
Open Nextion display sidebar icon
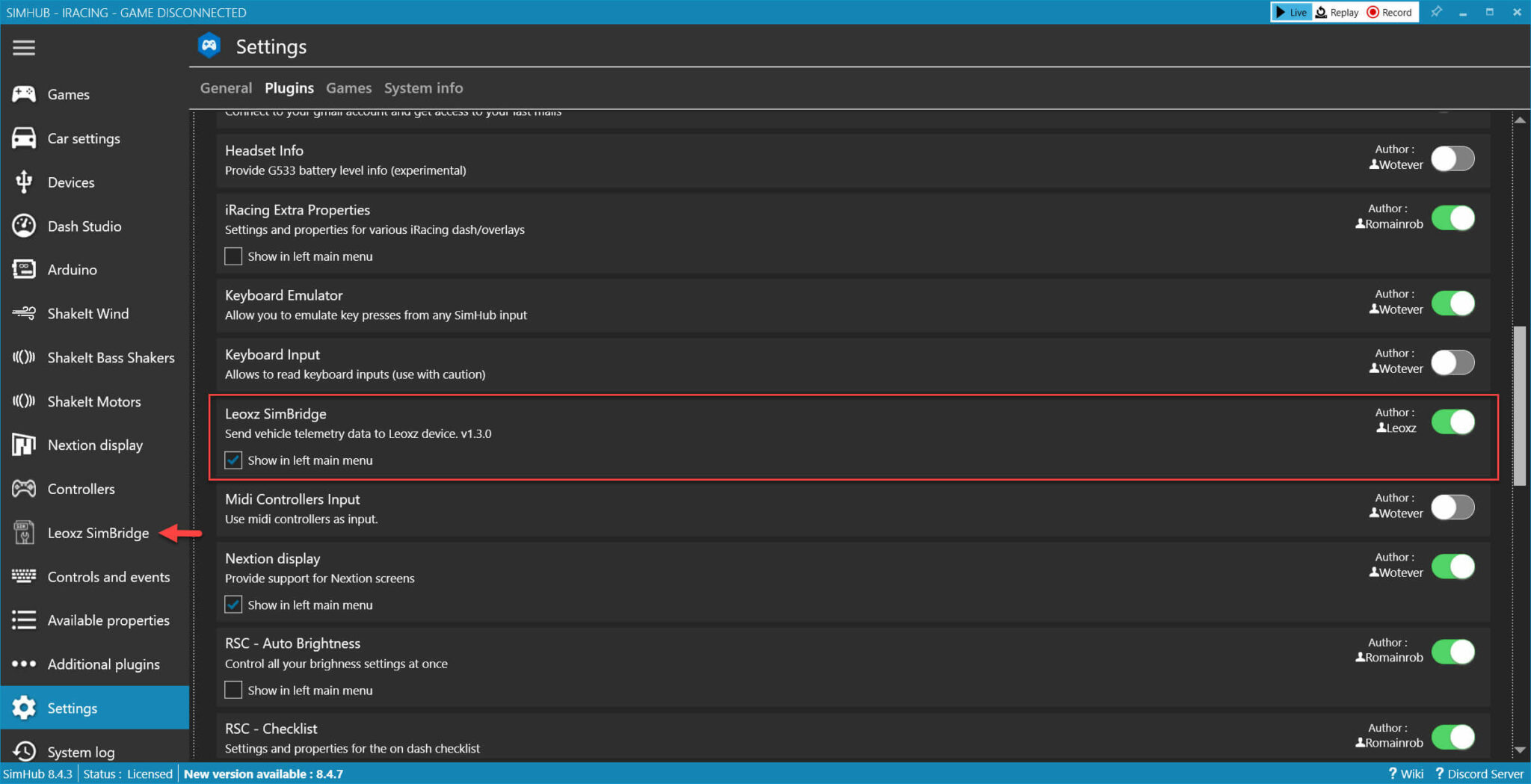tap(24, 445)
